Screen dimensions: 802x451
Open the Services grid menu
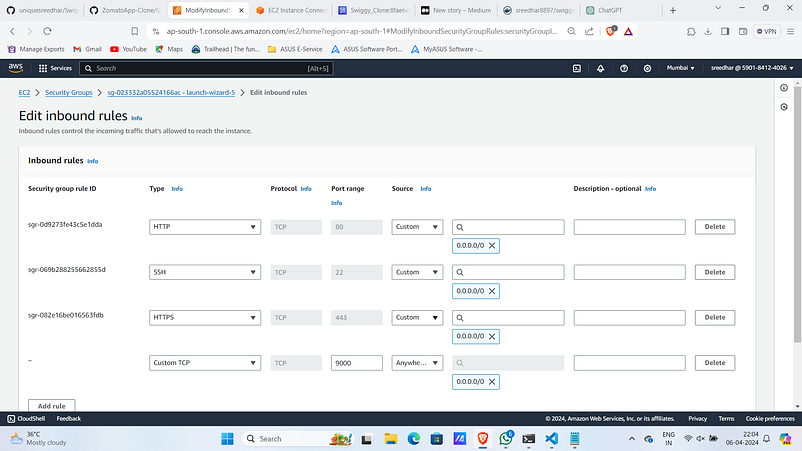[55, 68]
